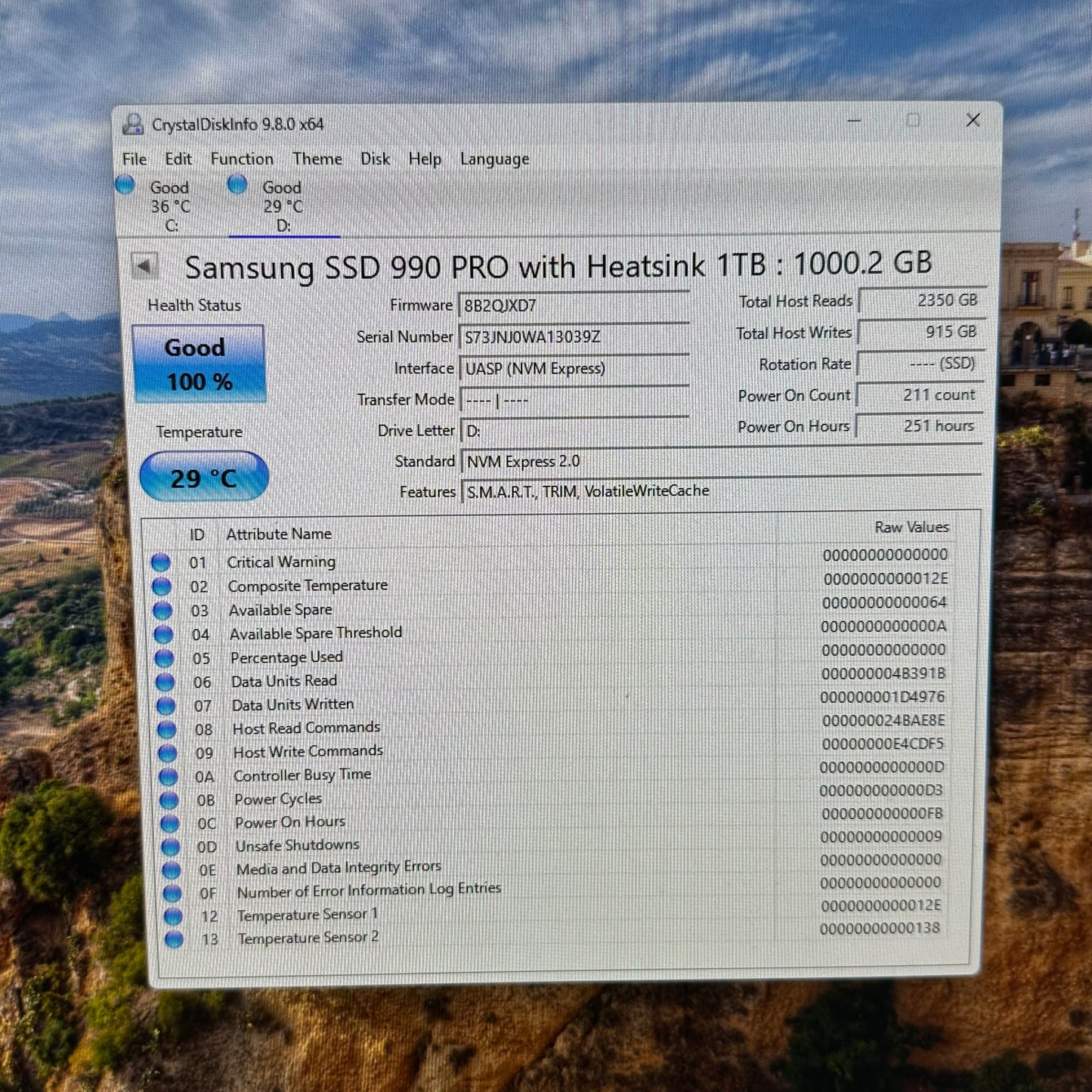Click the Attribute Name column header
Screen dimensions: 1092x1092
pos(279,534)
